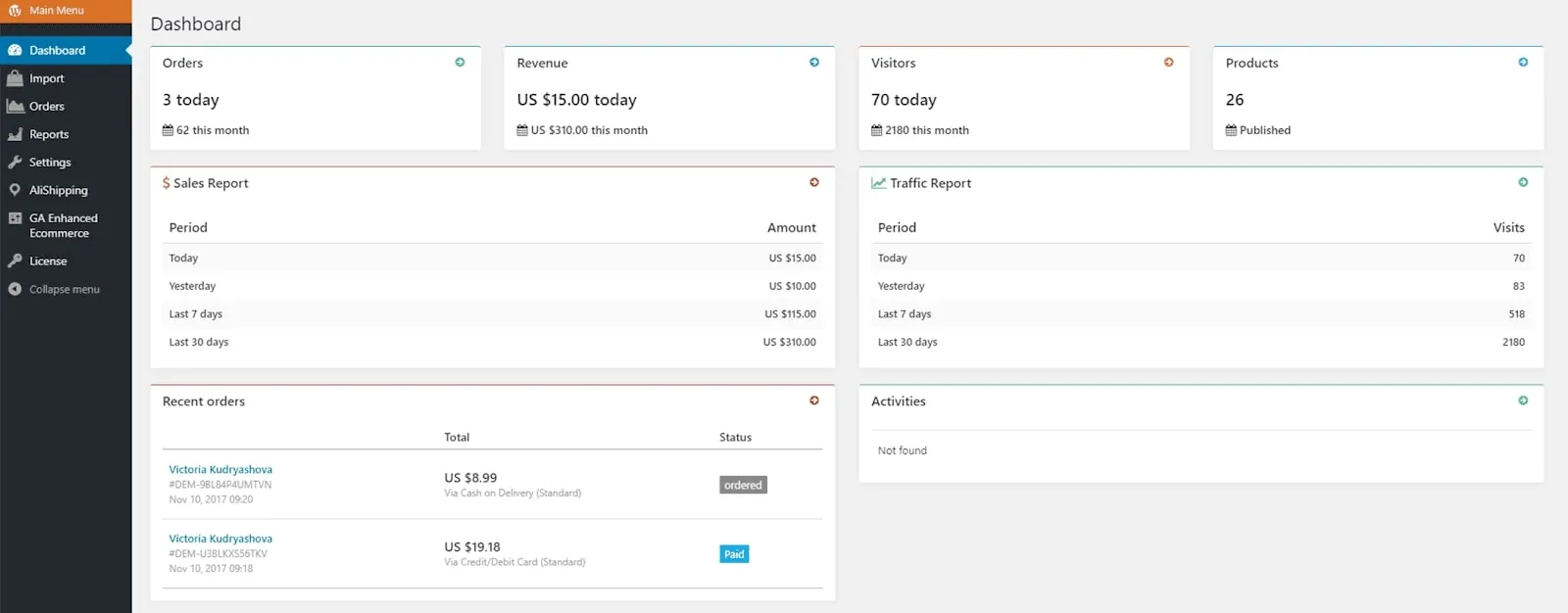1568x613 pixels.
Task: Select the Yesterday row in Sales Report
Action: pyautogui.click(x=492, y=286)
